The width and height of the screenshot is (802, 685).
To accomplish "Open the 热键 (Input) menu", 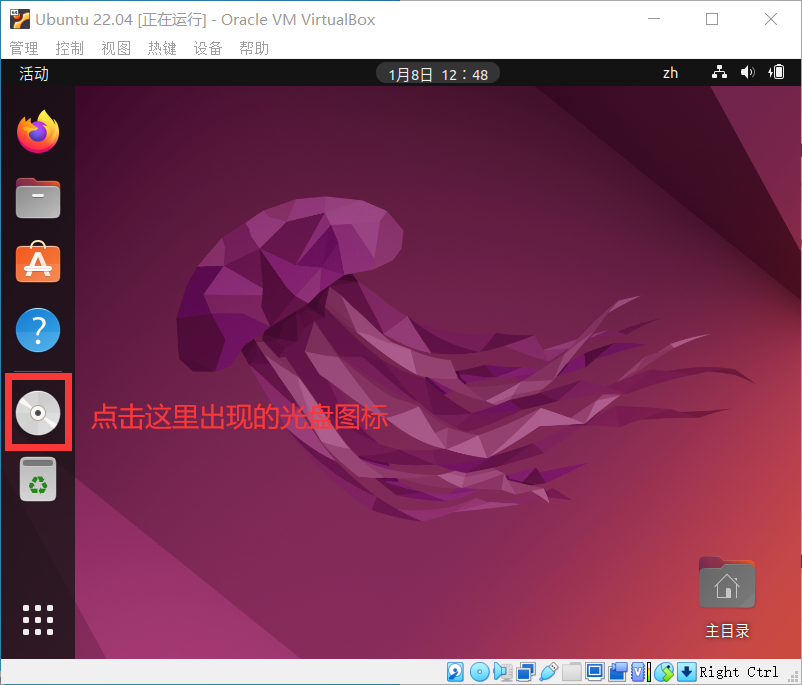I will pos(162,47).
